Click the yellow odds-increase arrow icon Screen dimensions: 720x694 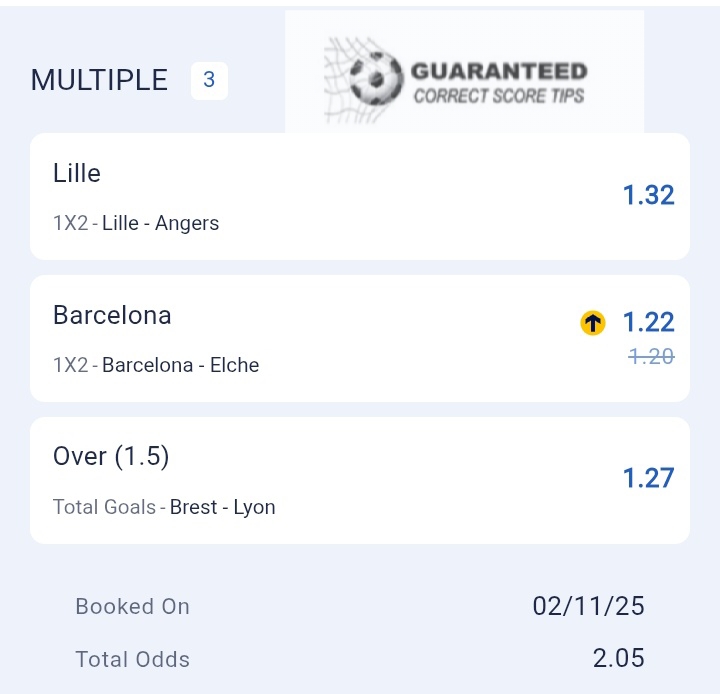[593, 322]
